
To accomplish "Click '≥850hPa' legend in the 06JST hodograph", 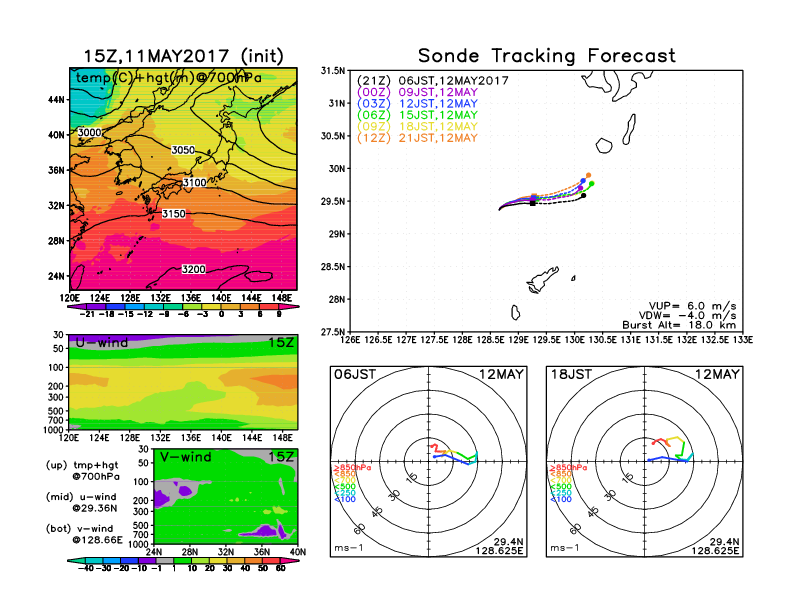I will 352,468.
